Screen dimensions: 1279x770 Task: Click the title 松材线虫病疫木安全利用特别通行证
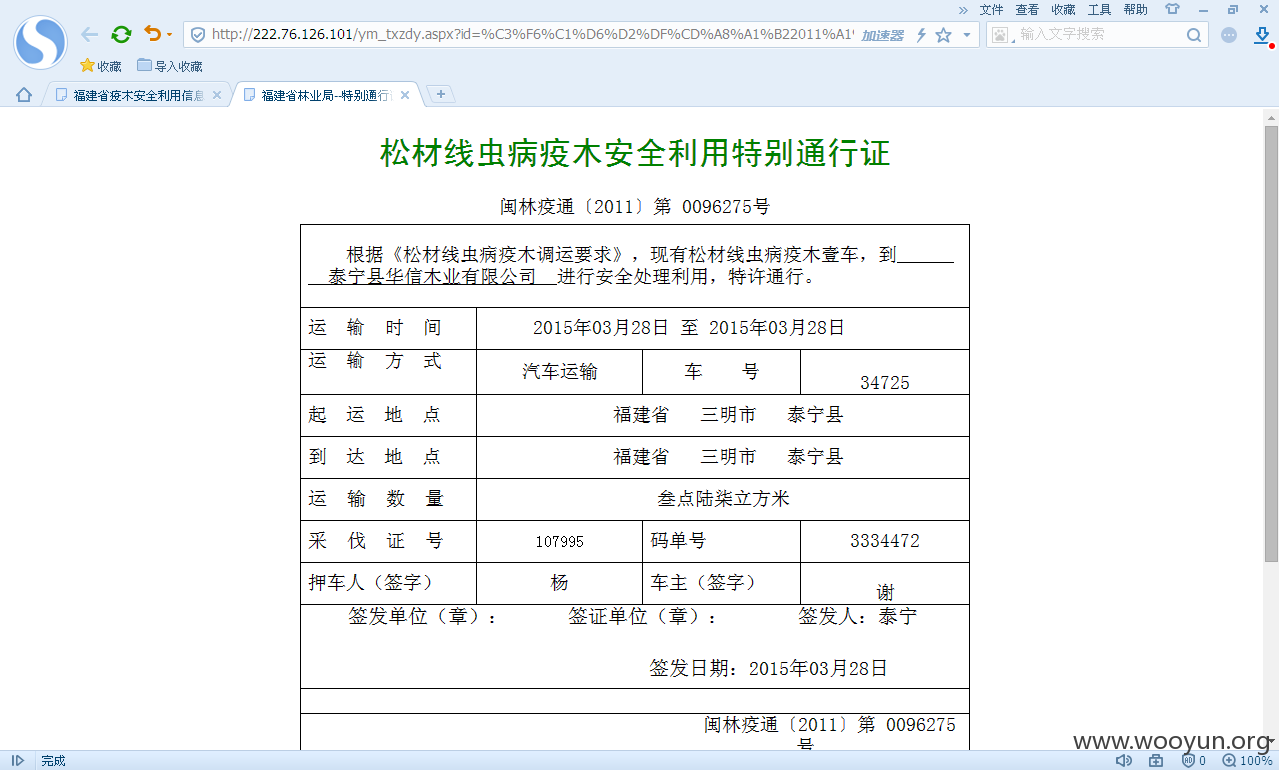(635, 153)
